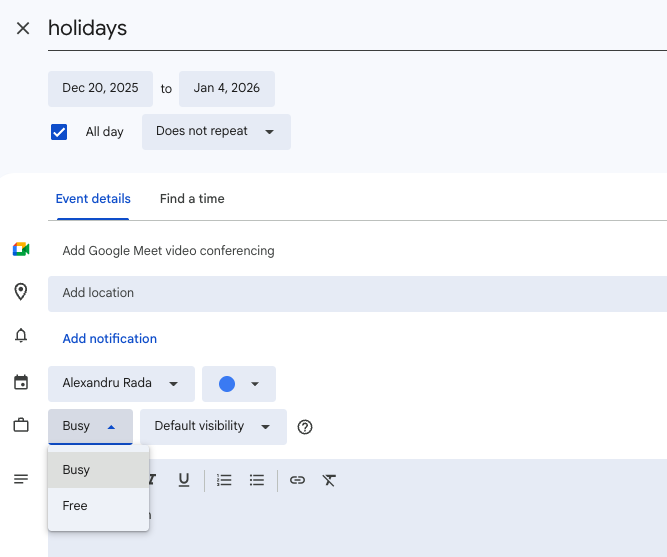Click the remove formatting icon

click(329, 480)
